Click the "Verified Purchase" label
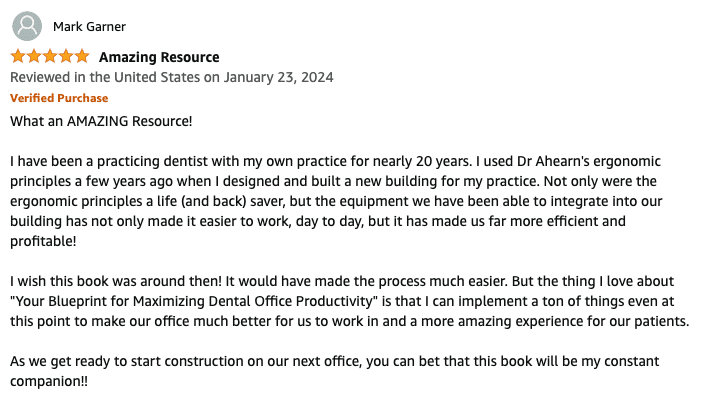Screen dimensions: 710x400 [59, 98]
